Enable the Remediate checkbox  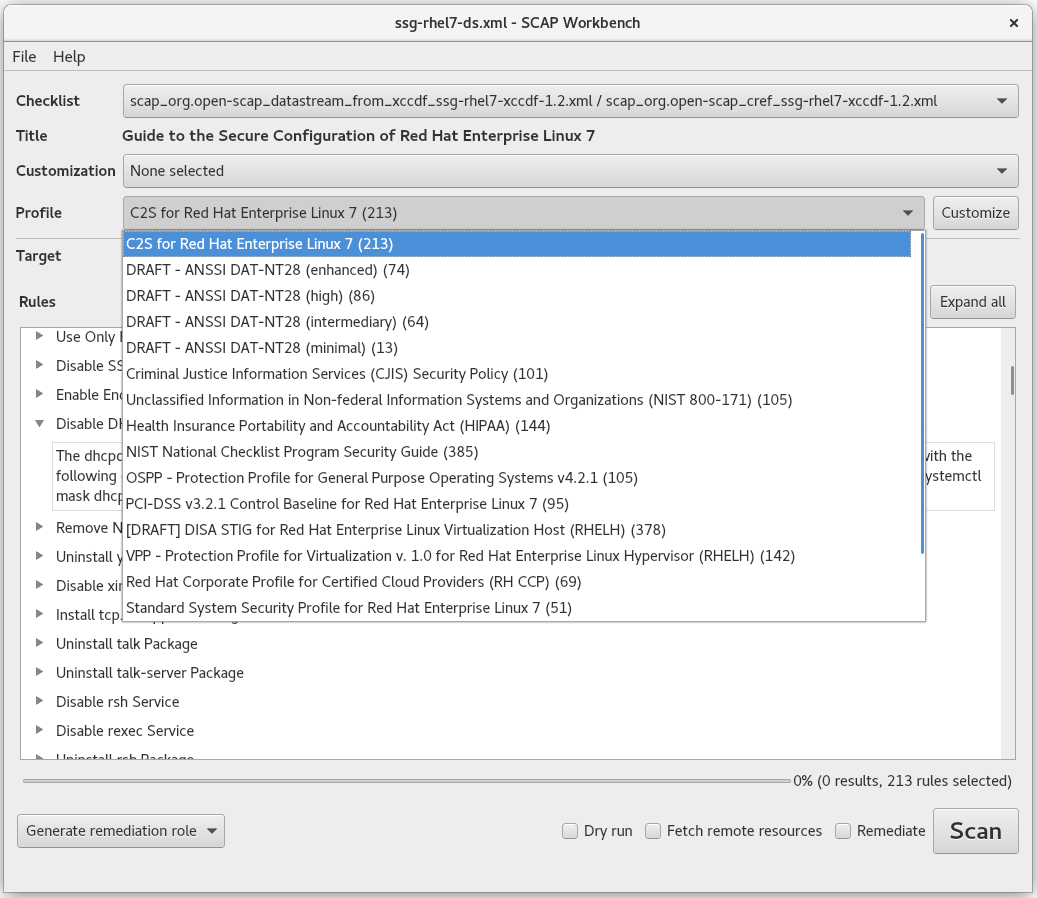(843, 831)
